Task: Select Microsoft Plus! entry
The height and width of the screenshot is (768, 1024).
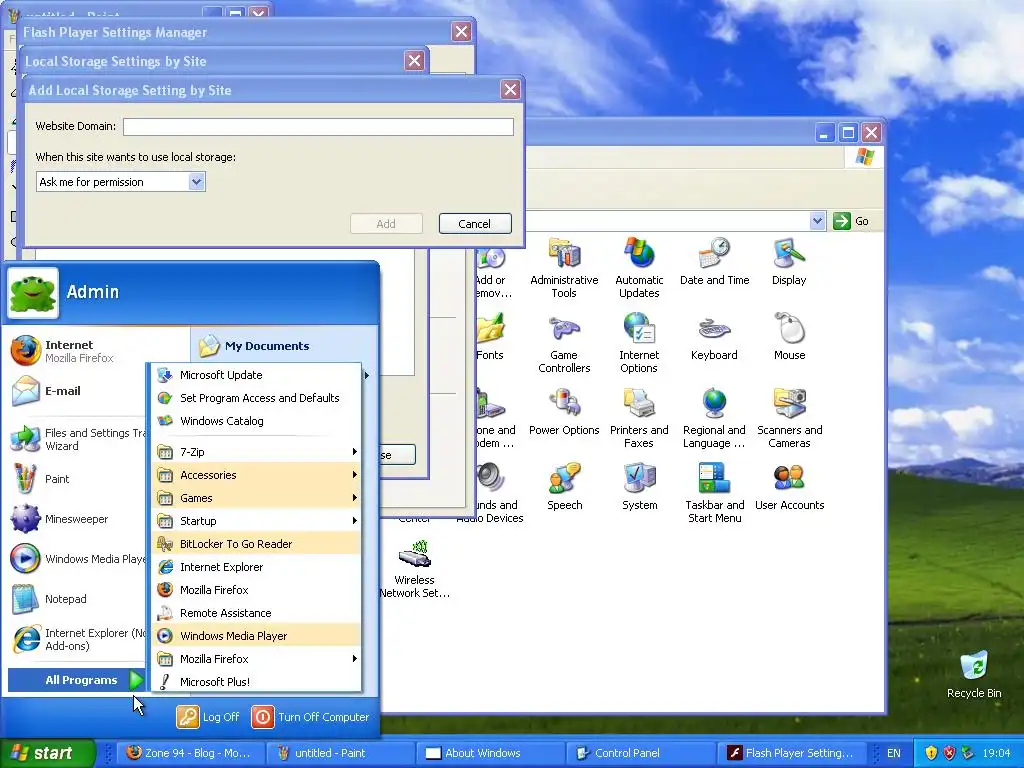Action: [x=257, y=682]
